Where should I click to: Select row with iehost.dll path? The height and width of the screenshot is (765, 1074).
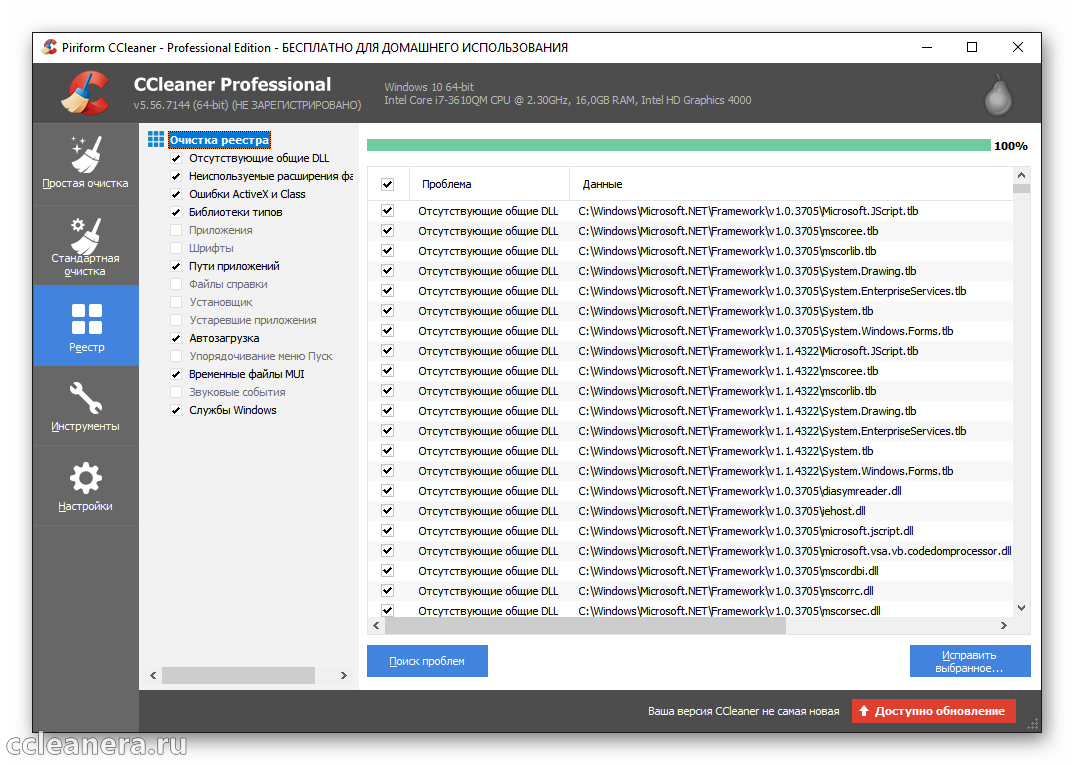coord(690,511)
